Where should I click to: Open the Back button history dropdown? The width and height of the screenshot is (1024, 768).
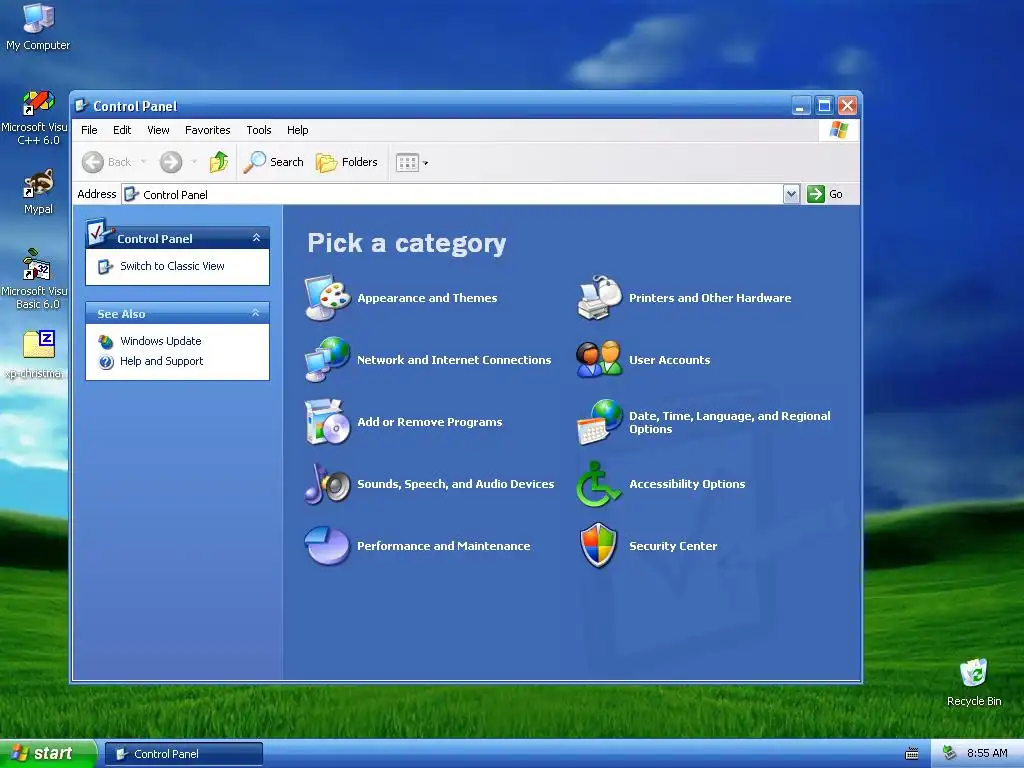point(143,162)
